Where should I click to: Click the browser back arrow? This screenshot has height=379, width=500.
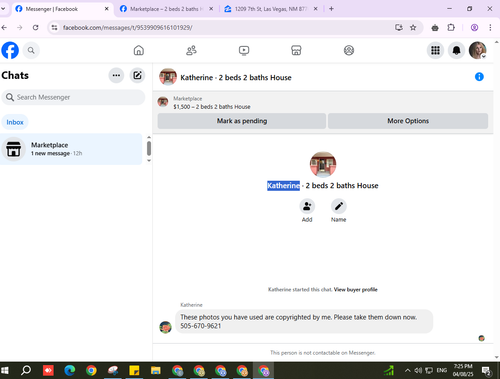pos(5,28)
